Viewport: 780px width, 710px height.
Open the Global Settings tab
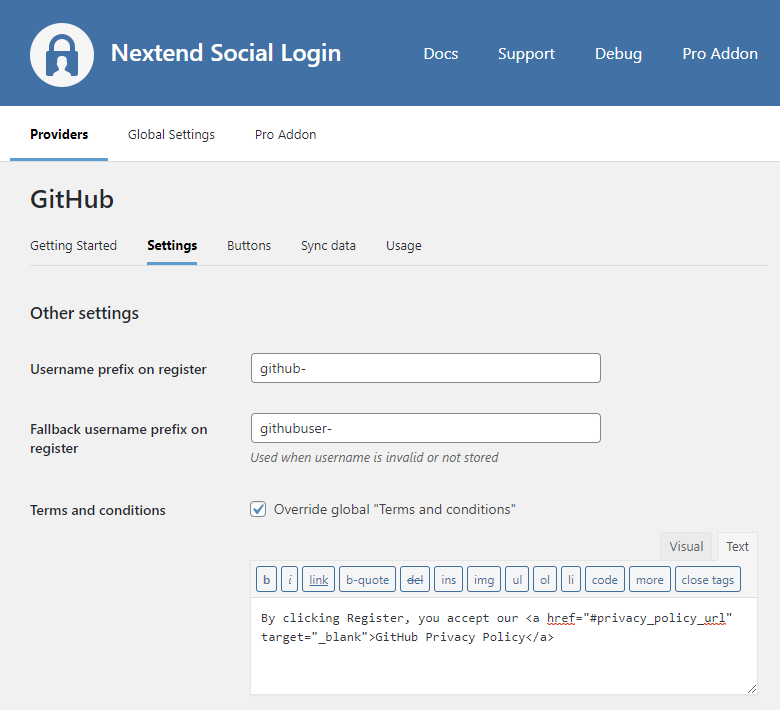click(171, 134)
